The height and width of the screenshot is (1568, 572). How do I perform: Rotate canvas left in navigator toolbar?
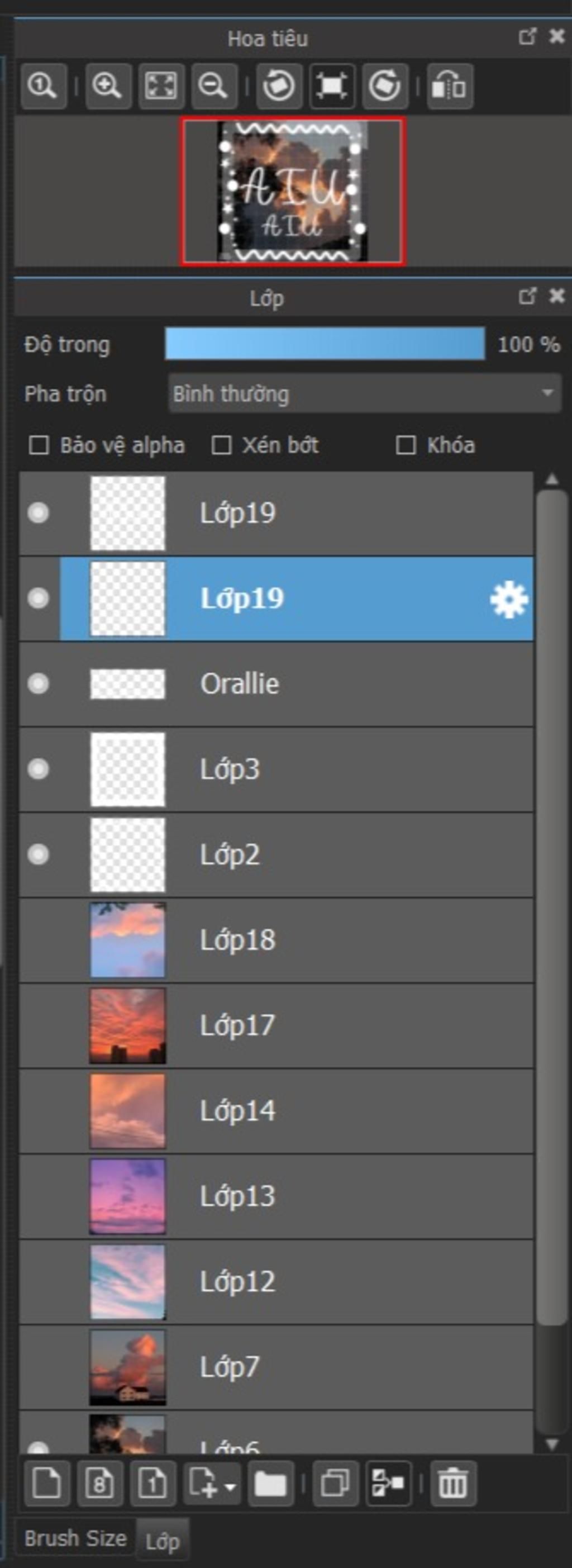279,86
